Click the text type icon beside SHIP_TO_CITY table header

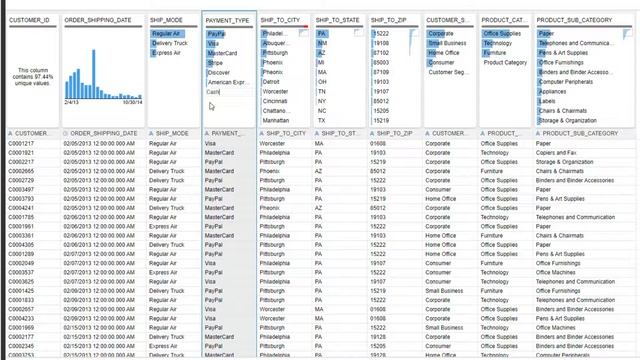tap(262, 133)
